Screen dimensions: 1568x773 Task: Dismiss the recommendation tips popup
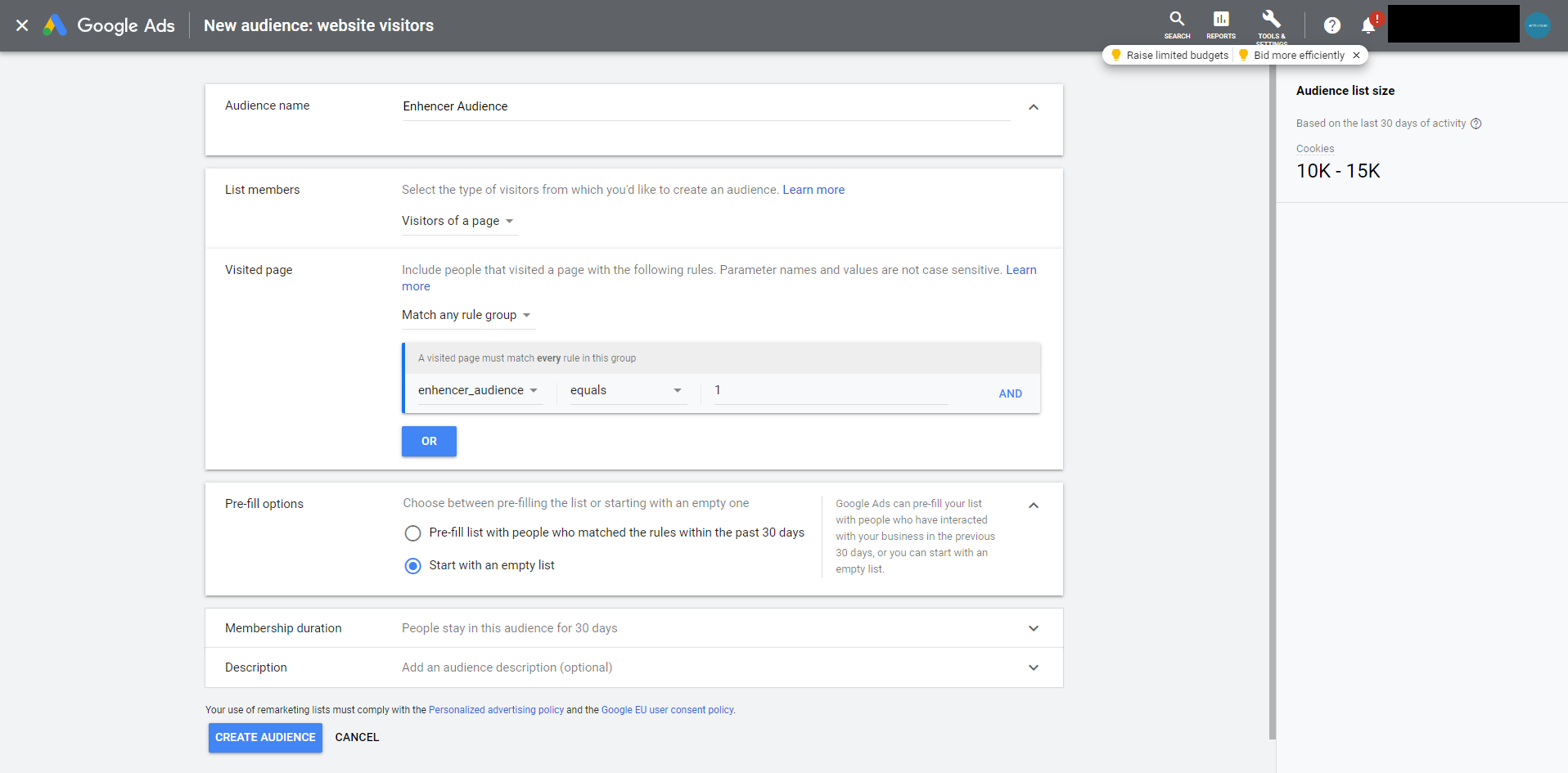point(1356,55)
